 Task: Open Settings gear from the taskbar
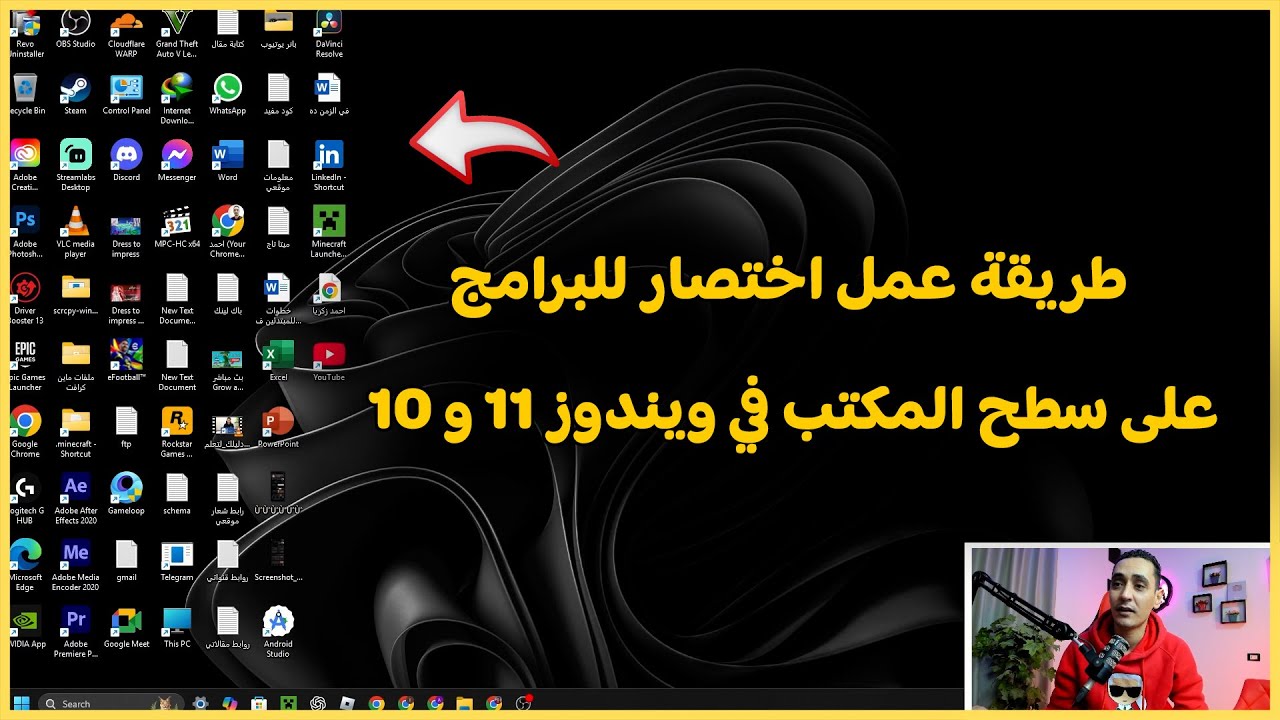click(x=201, y=703)
